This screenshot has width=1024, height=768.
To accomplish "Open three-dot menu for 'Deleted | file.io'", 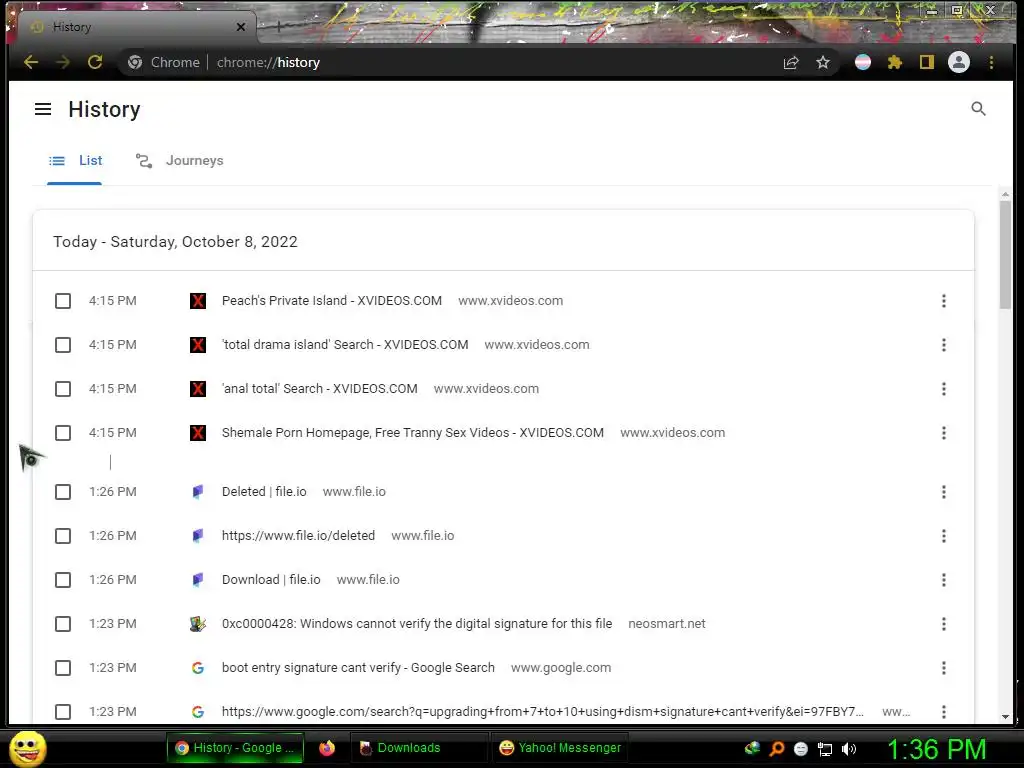I will point(944,492).
